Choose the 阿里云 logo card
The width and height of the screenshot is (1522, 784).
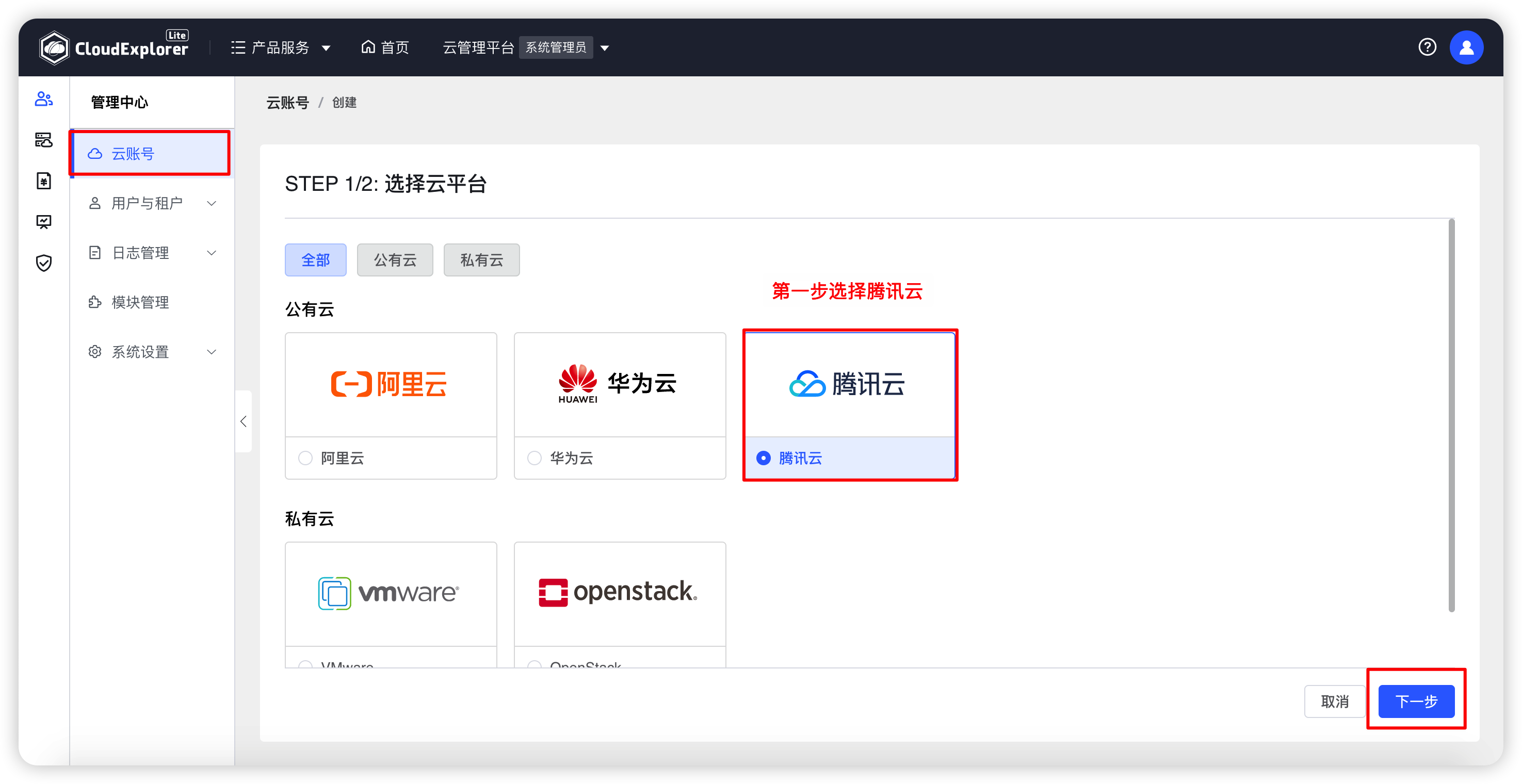tap(391, 385)
